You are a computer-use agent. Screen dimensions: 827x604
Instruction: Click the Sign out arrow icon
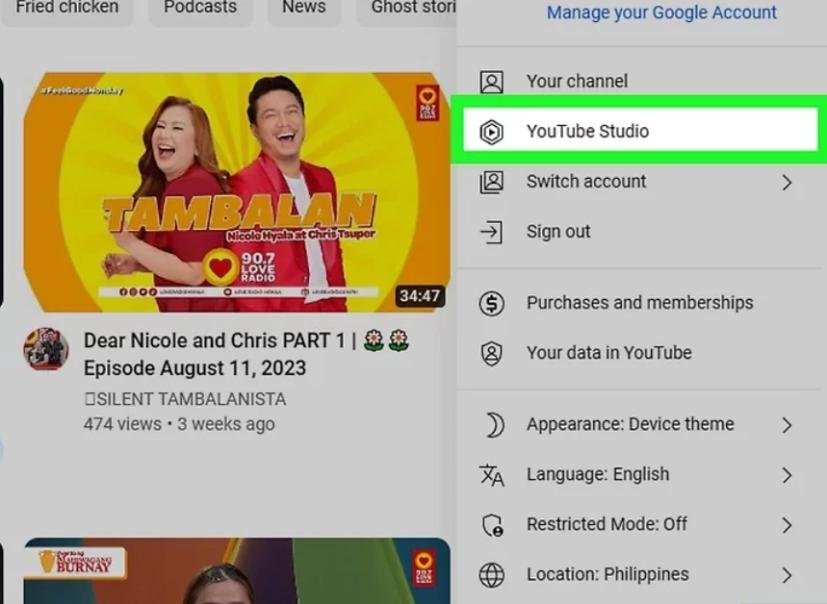(491, 232)
